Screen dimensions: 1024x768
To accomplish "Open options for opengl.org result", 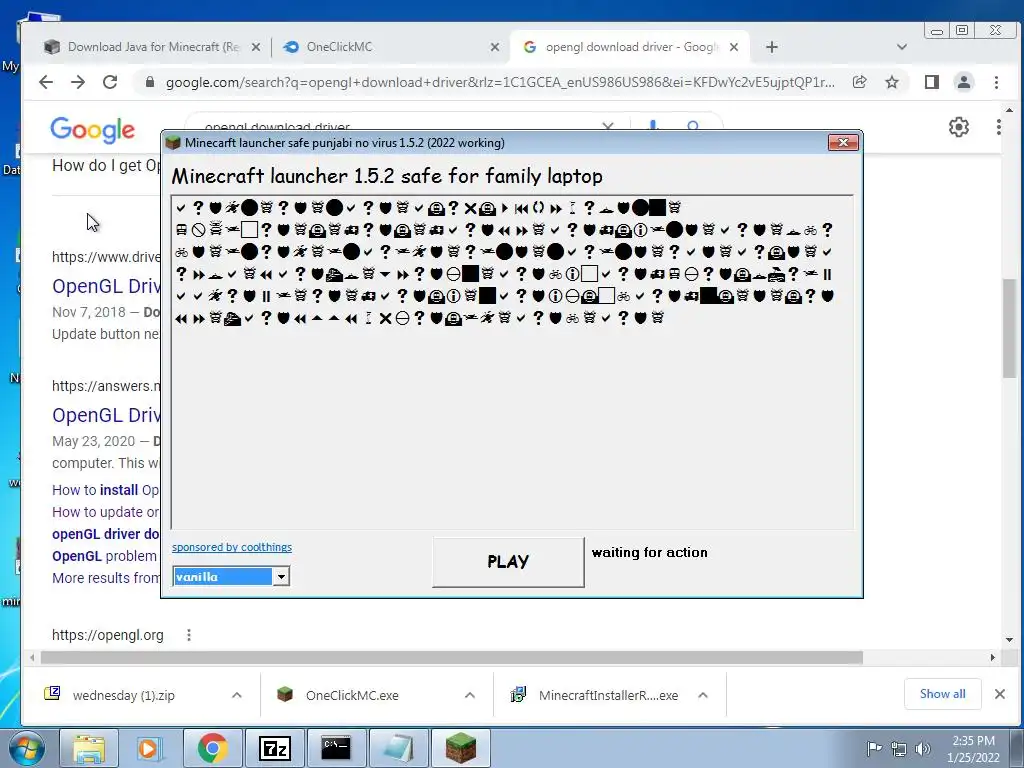I will pos(189,635).
